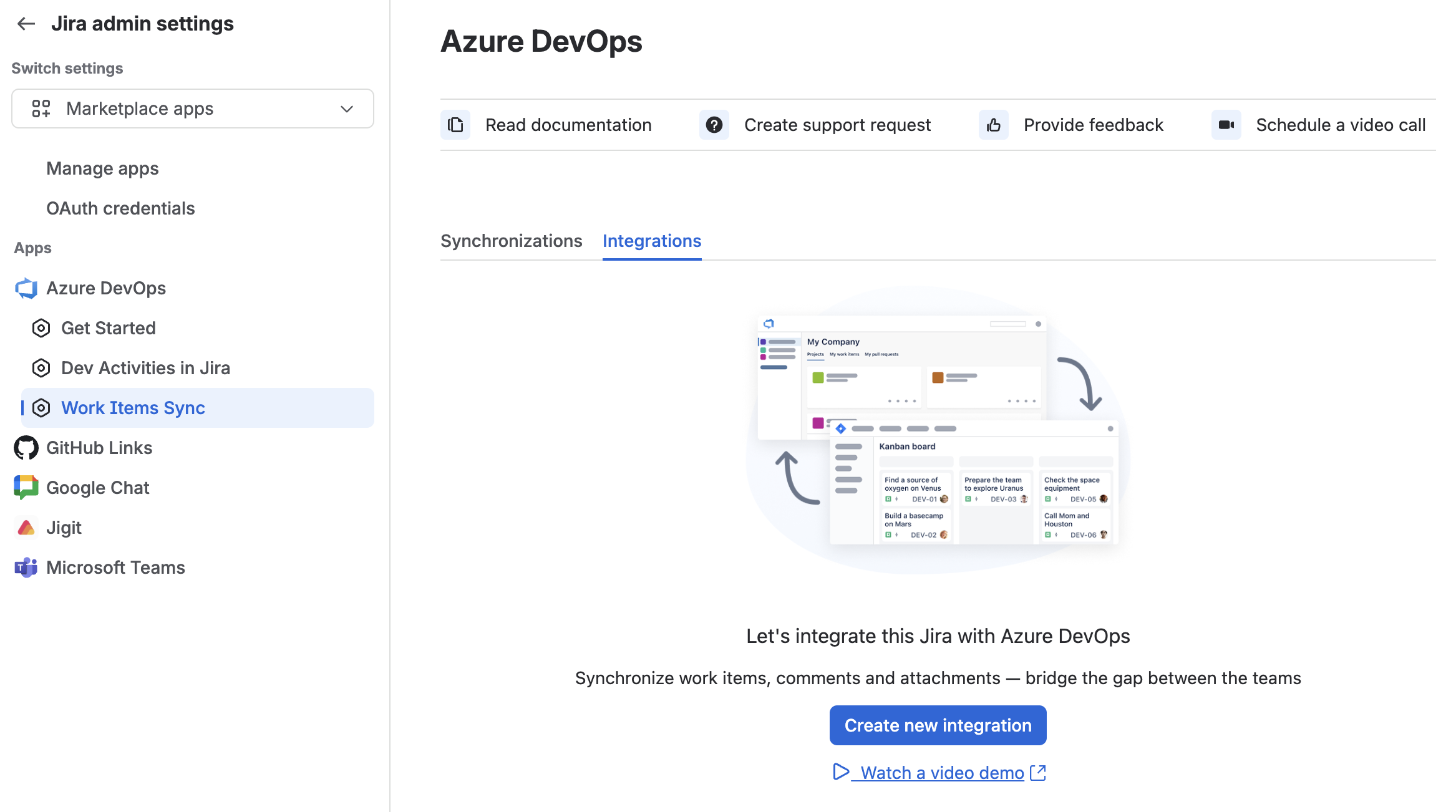Screen dimensions: 1456x812
Task: Click Provide feedback
Action: click(1094, 125)
